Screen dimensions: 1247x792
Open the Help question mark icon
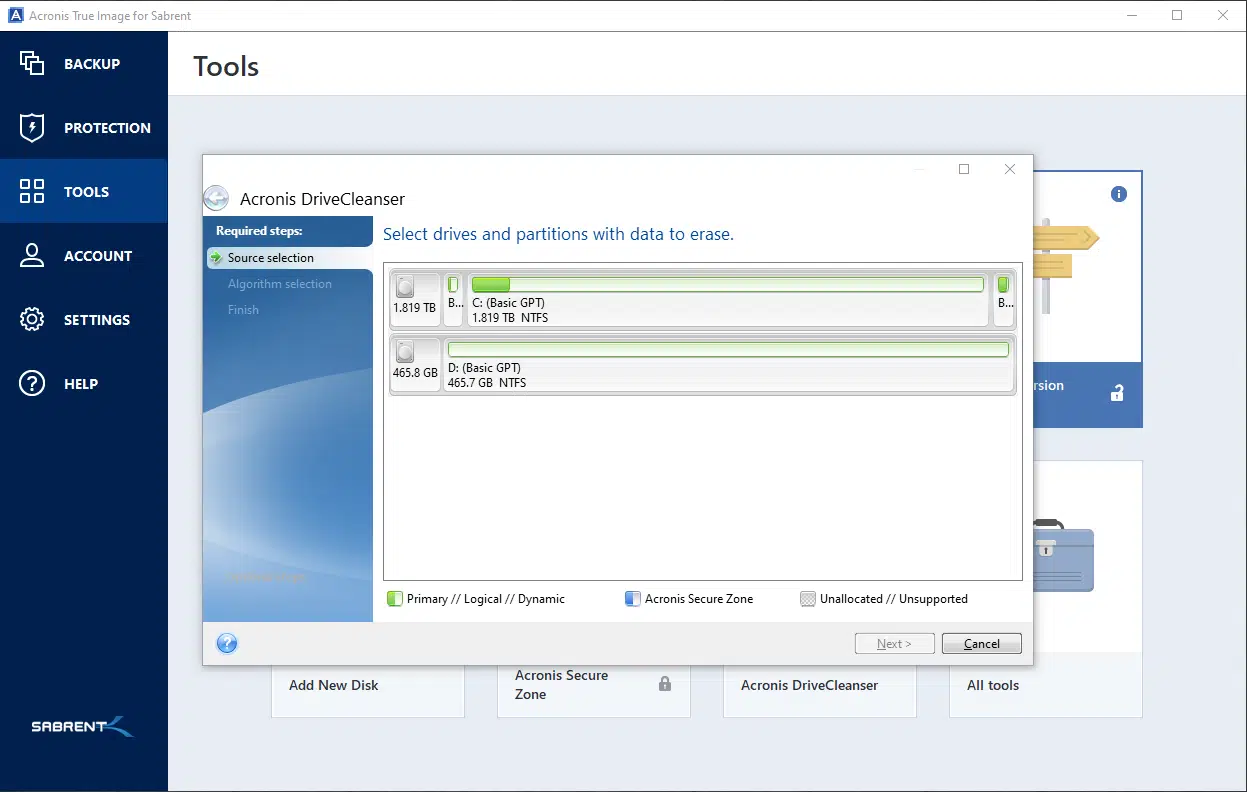click(32, 383)
